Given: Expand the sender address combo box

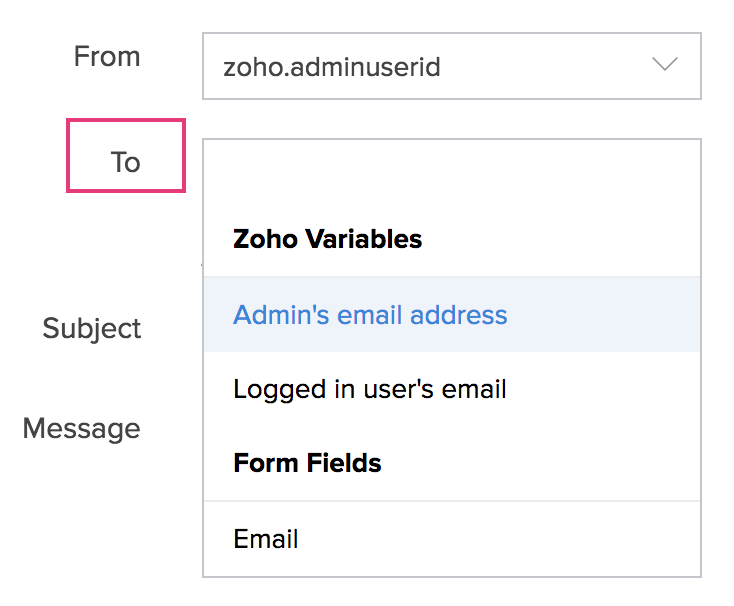Looking at the screenshot, I should (451, 66).
